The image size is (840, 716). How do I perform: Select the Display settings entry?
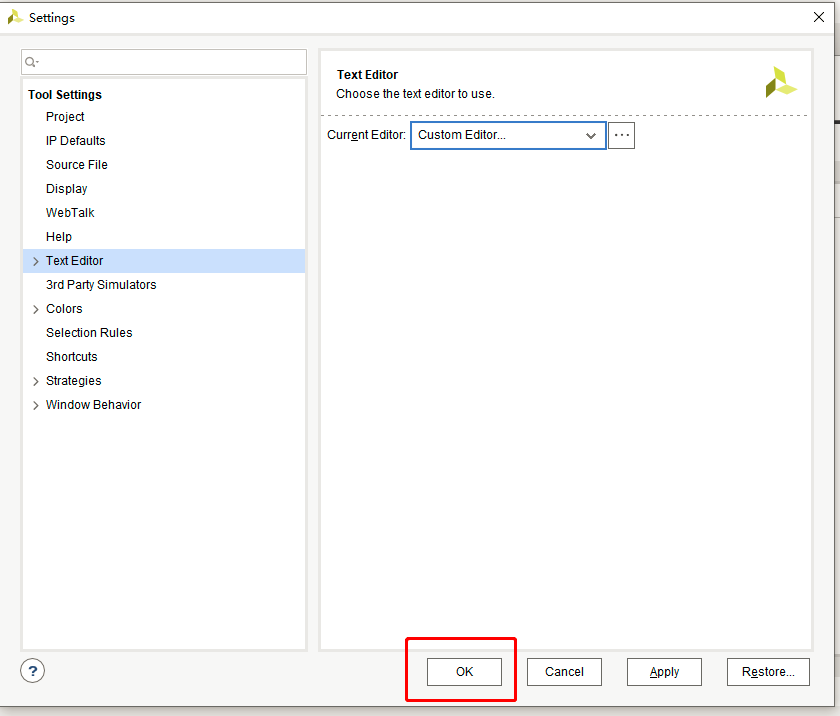click(66, 189)
